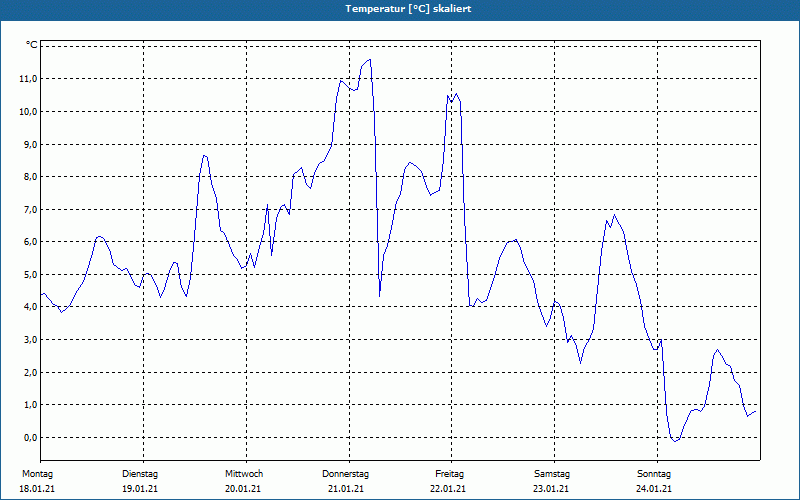Click the date 22.01.21
This screenshot has width=800, height=500.
tap(448, 489)
